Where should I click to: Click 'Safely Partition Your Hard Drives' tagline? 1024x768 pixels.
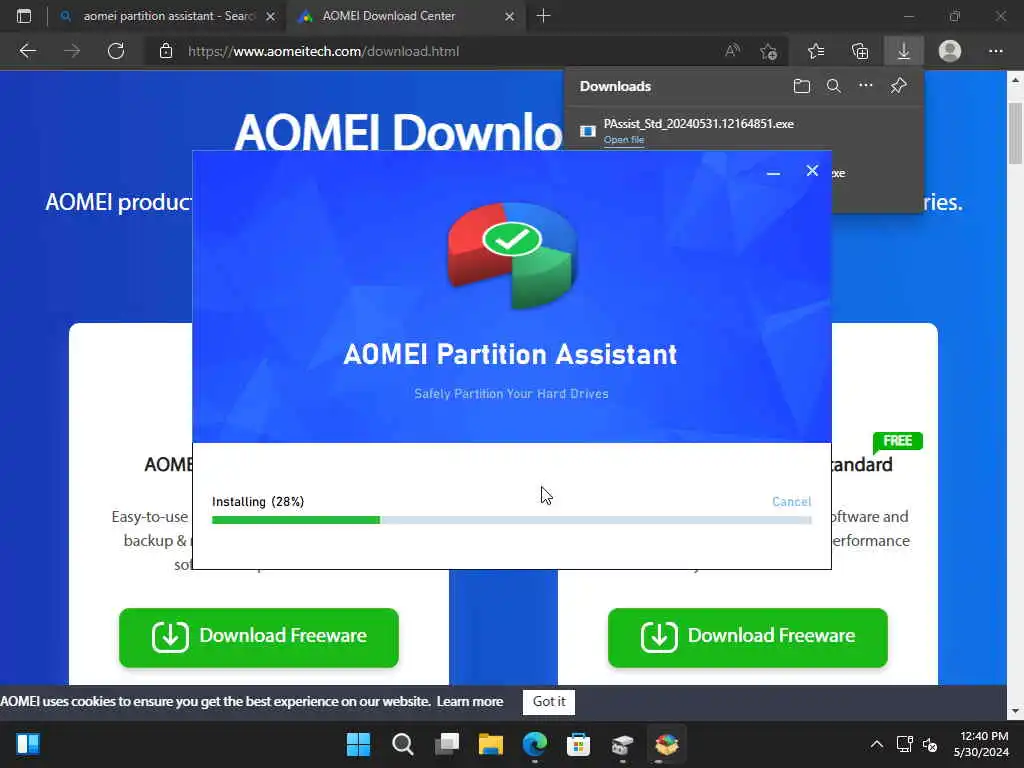pos(511,394)
